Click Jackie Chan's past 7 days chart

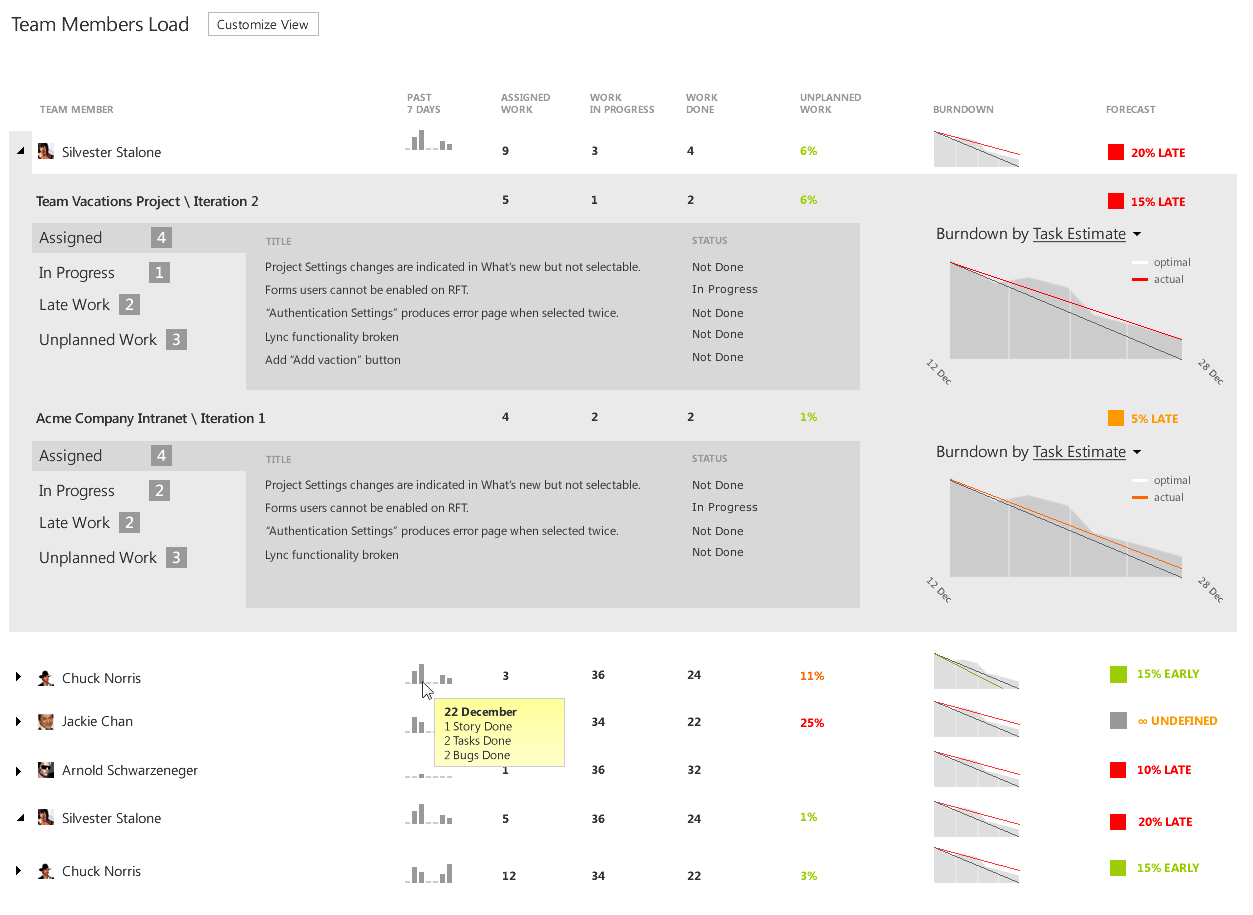point(418,724)
